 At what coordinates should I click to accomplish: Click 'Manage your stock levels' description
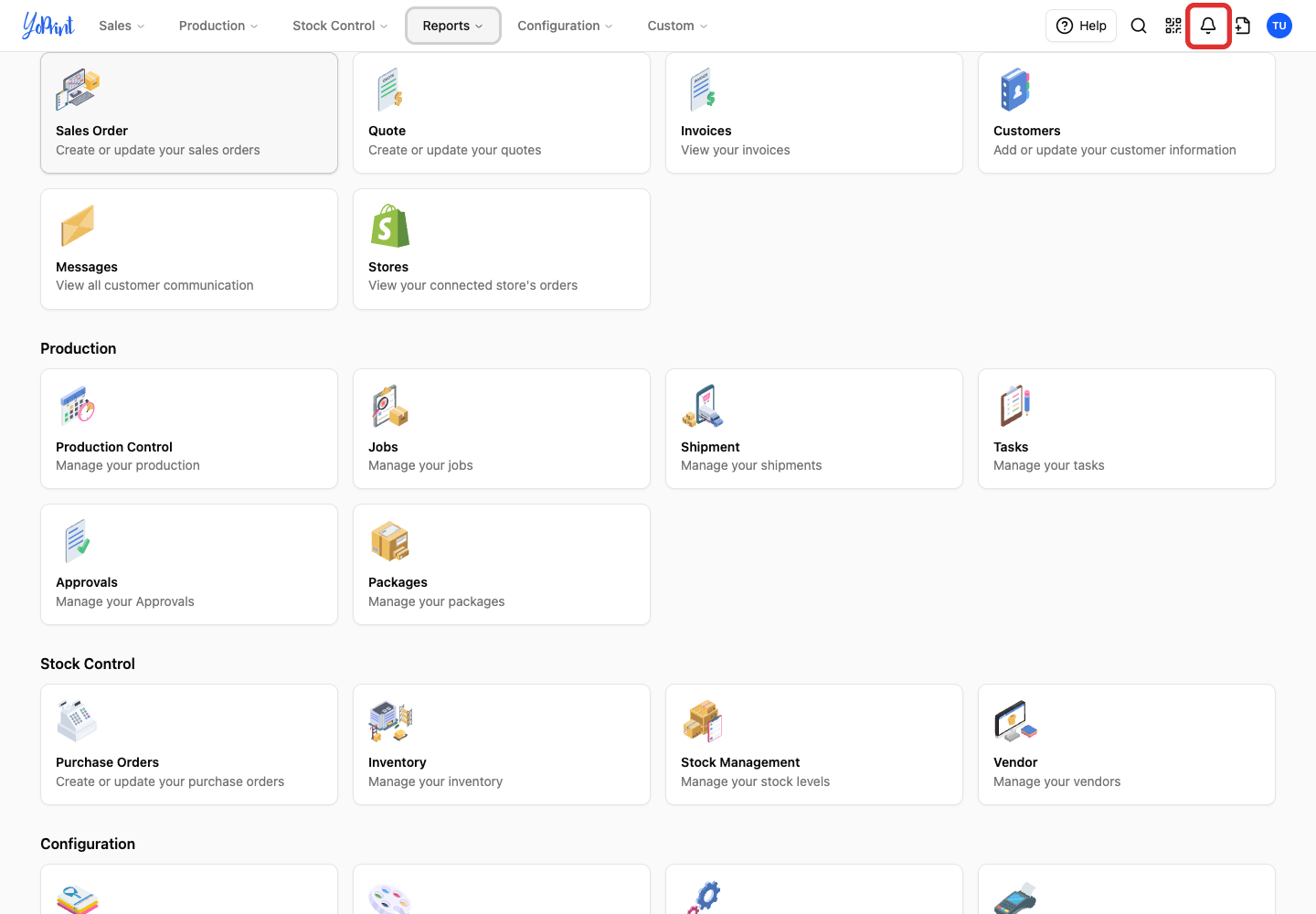[755, 781]
